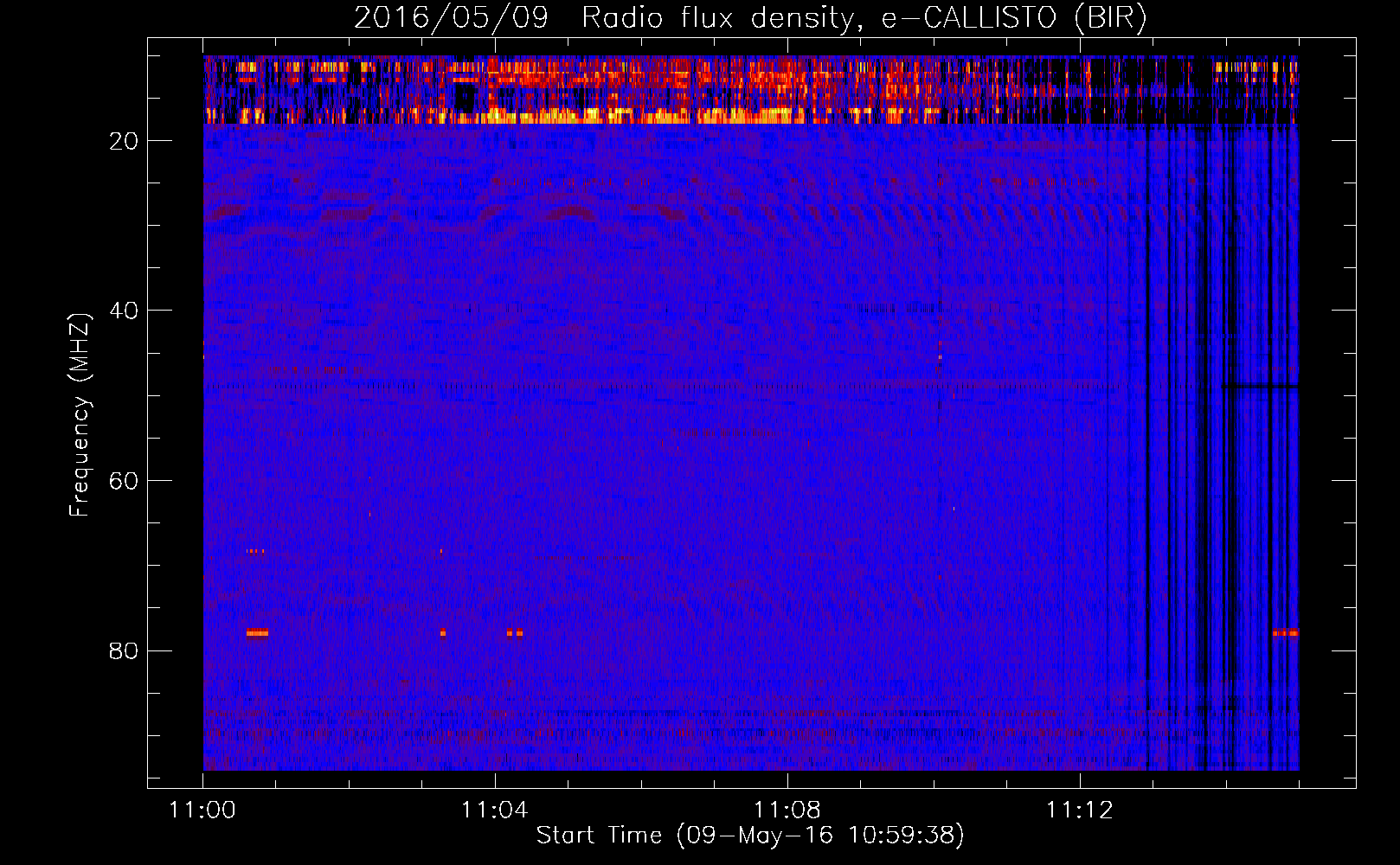Click the 'Start Time (09-May-16 10:59:38)' label
Screen dimensions: 1400x865
pyautogui.click(x=750, y=836)
